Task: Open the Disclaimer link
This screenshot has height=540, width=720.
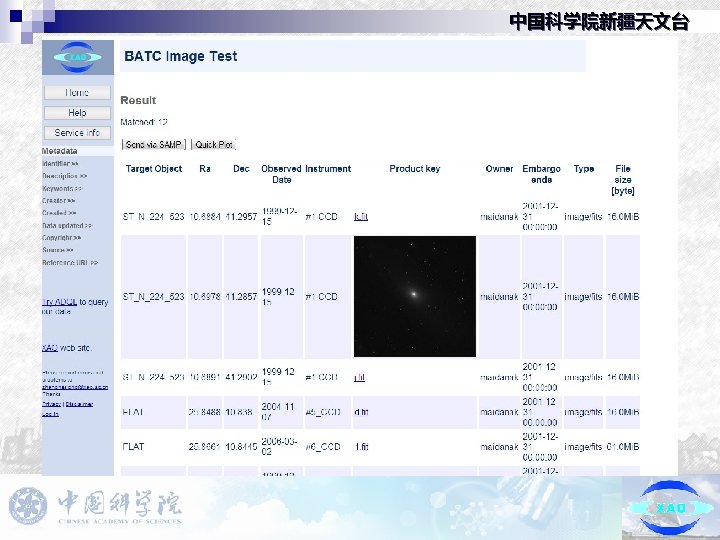Action: (79, 404)
